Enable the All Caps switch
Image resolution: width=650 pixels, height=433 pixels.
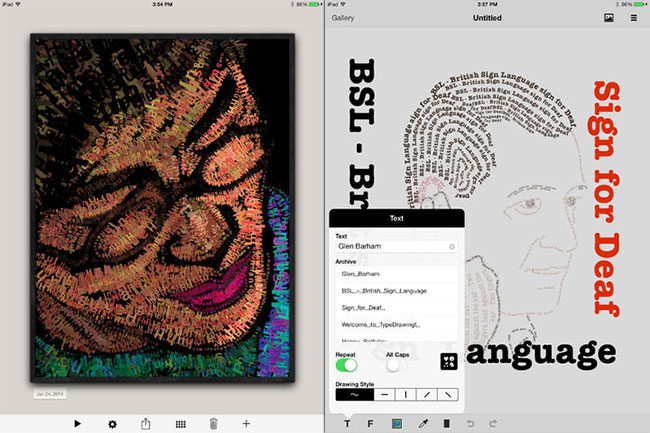click(x=397, y=365)
